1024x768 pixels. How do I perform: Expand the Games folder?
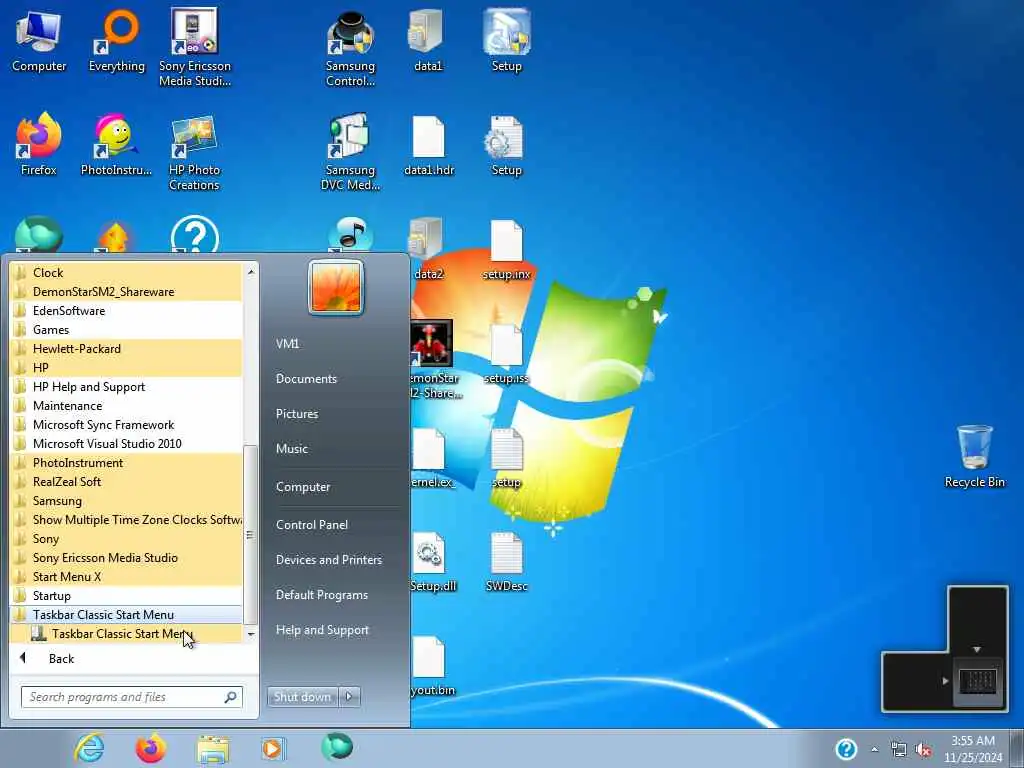(126, 329)
